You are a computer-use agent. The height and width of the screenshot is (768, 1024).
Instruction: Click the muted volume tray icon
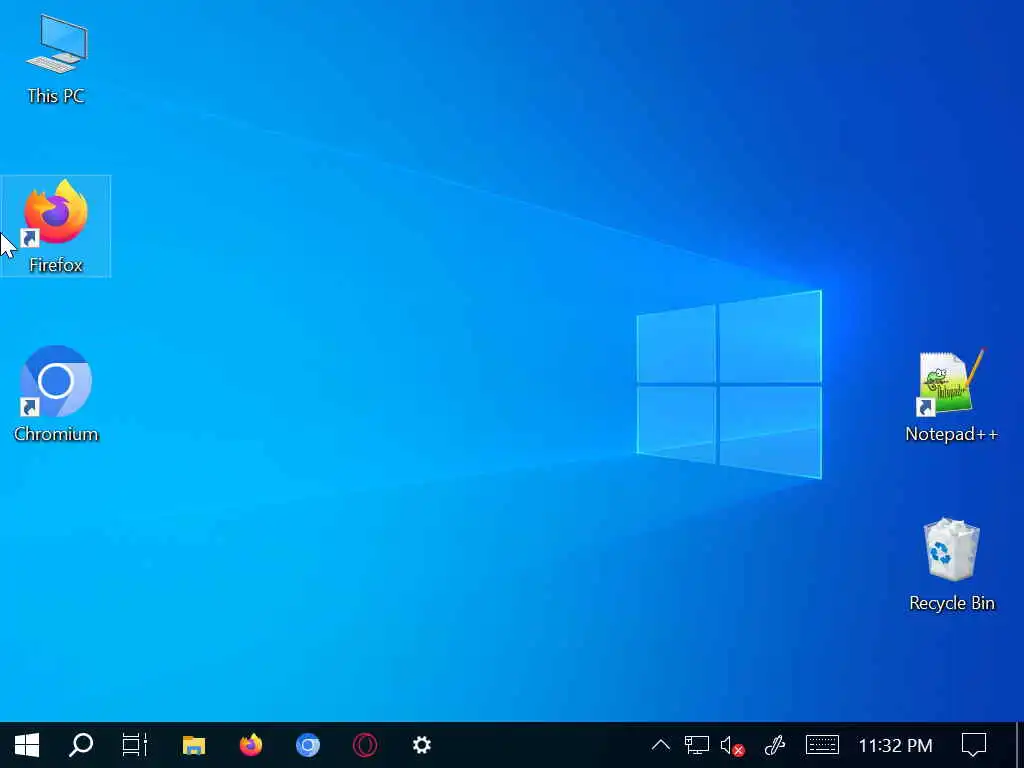click(731, 745)
